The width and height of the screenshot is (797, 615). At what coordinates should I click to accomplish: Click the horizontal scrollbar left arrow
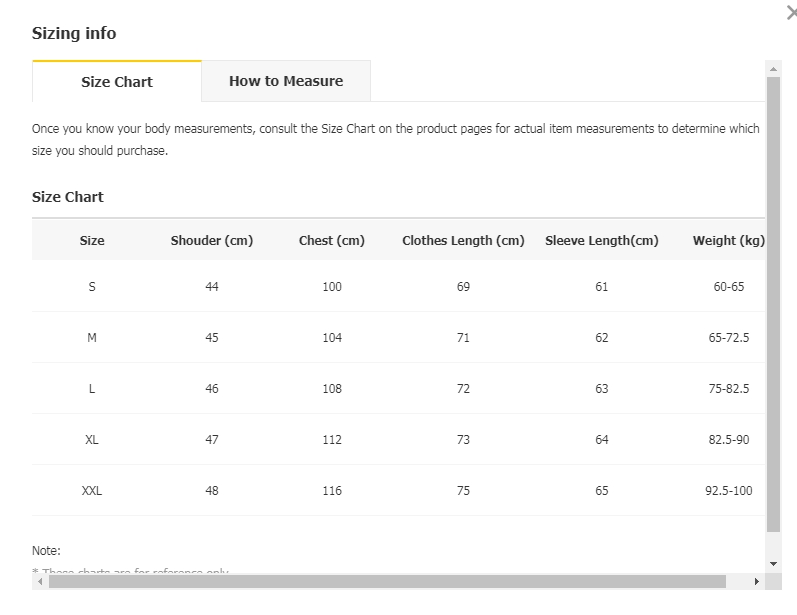(x=40, y=581)
